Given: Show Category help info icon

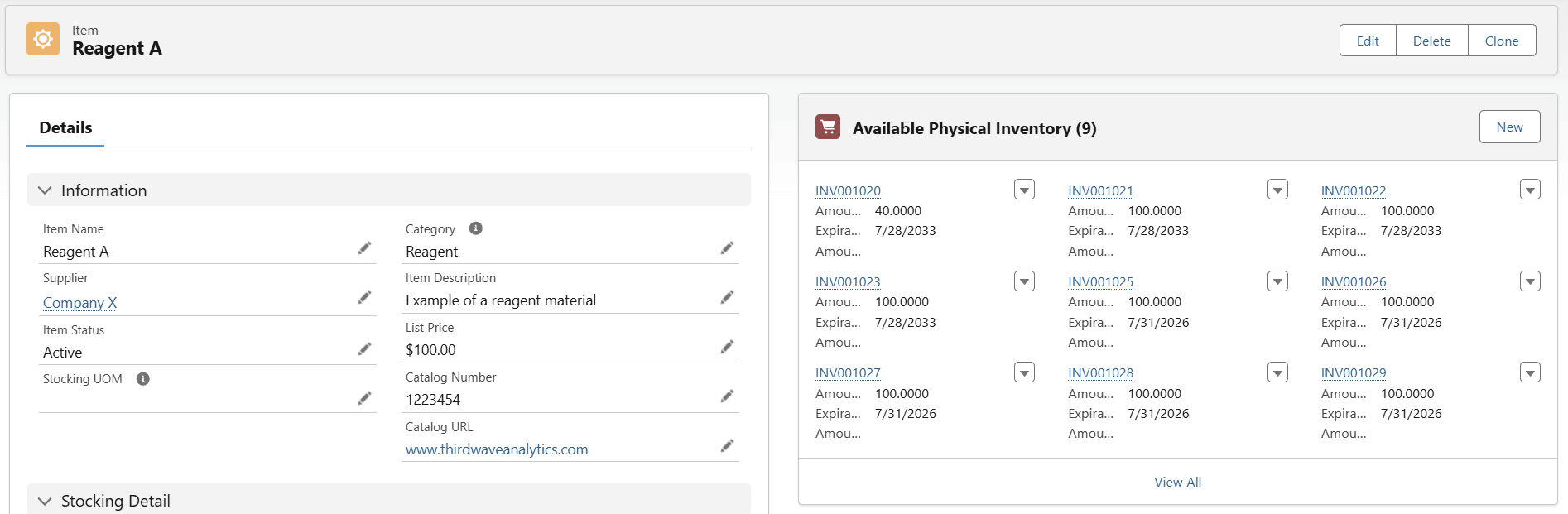Looking at the screenshot, I should point(476,228).
